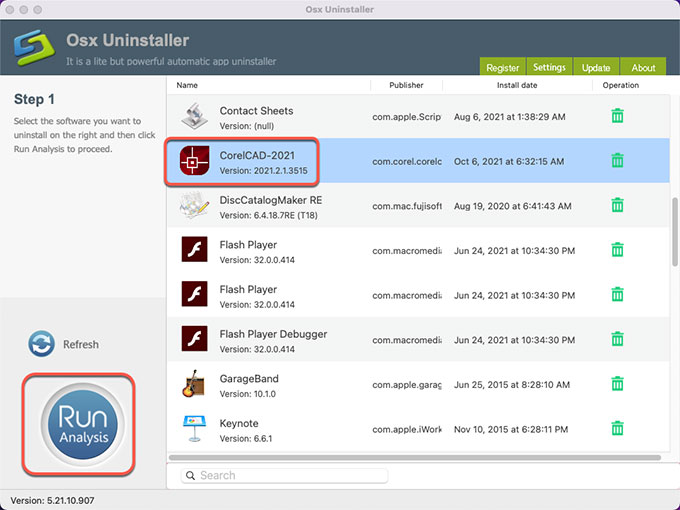
Task: Open the Register tab
Action: [x=502, y=67]
